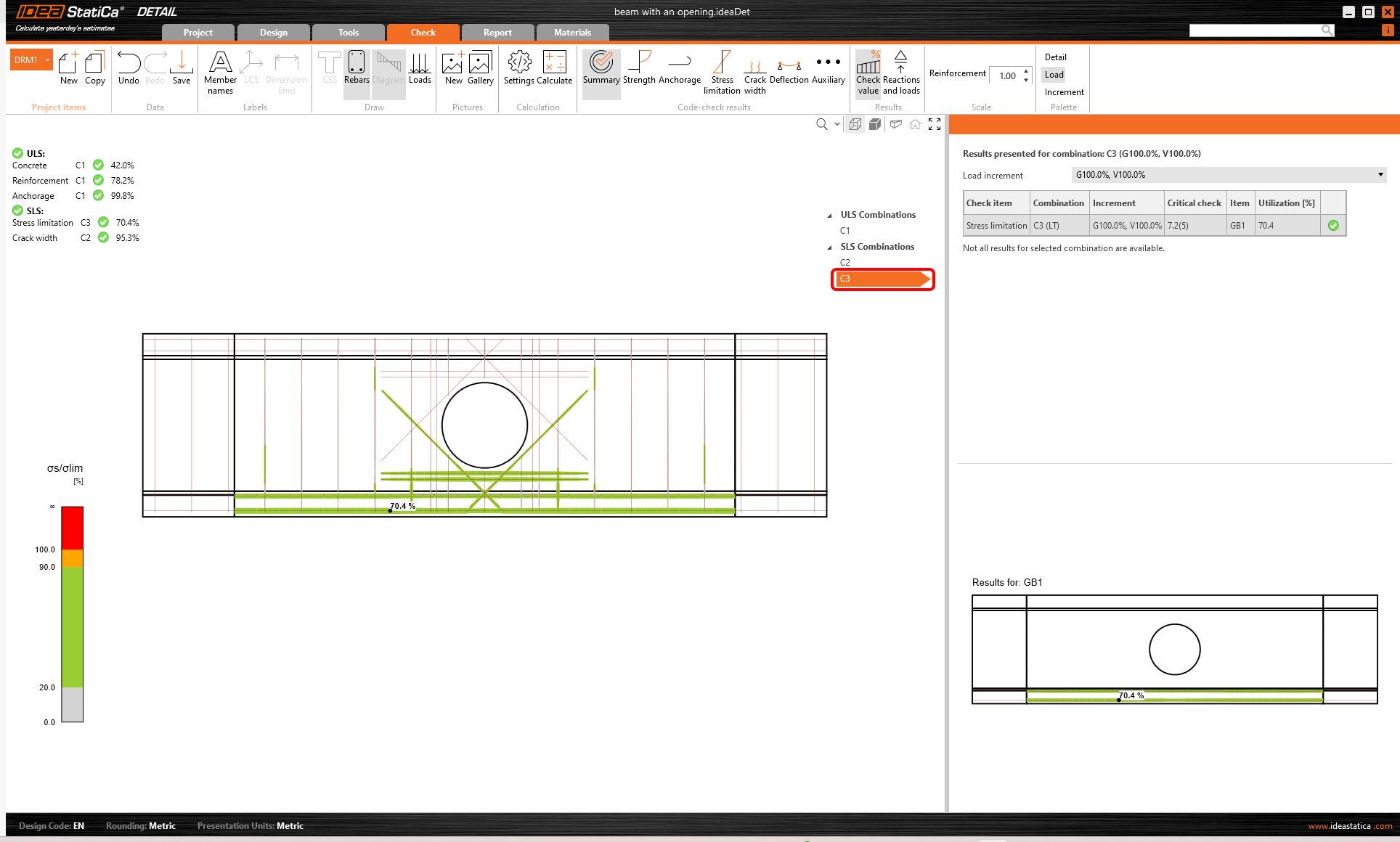Open the Load increment dropdown
The image size is (1400, 842).
[1380, 175]
